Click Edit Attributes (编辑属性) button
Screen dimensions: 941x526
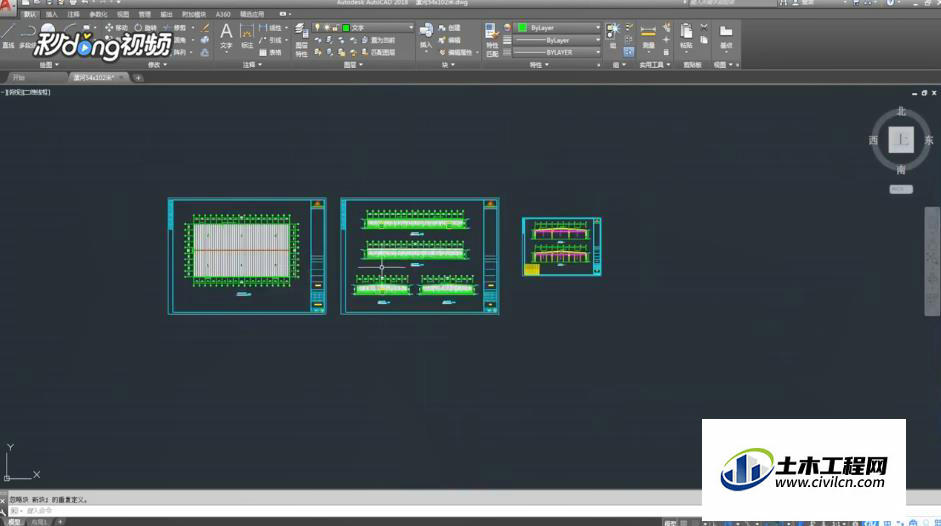tap(455, 52)
